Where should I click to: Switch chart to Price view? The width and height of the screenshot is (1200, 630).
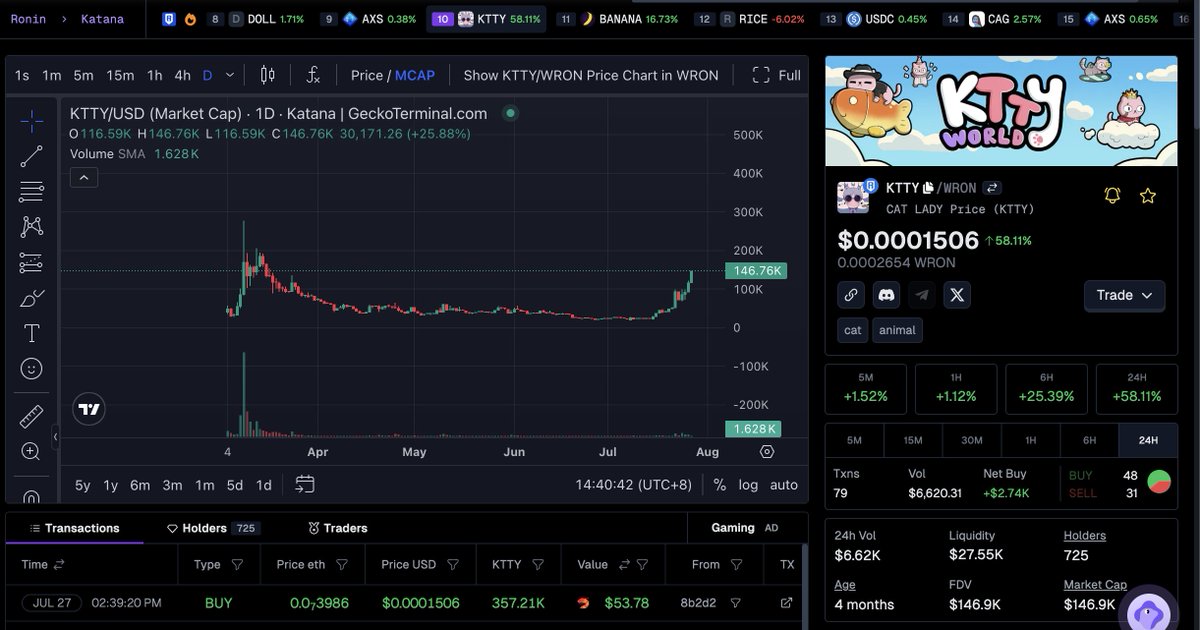click(x=367, y=75)
